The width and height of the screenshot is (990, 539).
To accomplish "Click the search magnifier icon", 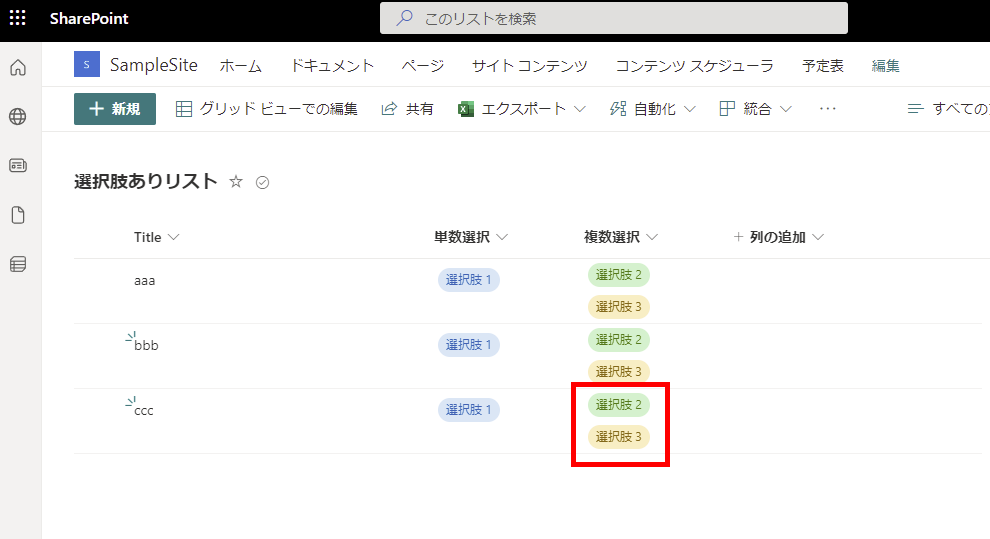I will pyautogui.click(x=404, y=18).
